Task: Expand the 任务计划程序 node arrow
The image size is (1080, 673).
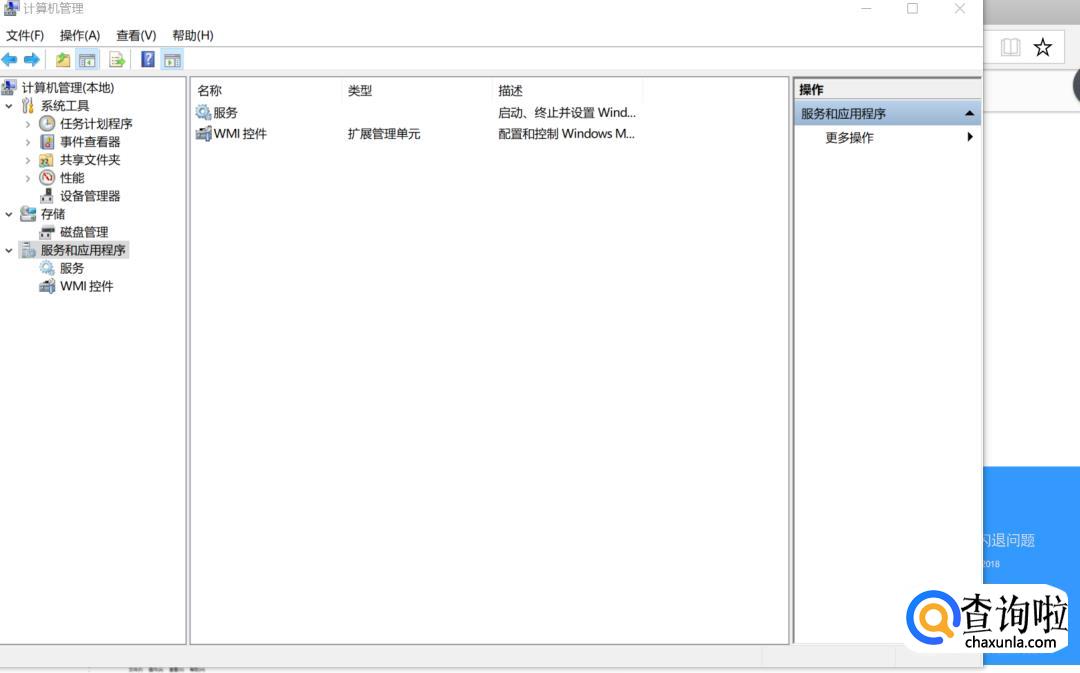Action: [x=28, y=124]
